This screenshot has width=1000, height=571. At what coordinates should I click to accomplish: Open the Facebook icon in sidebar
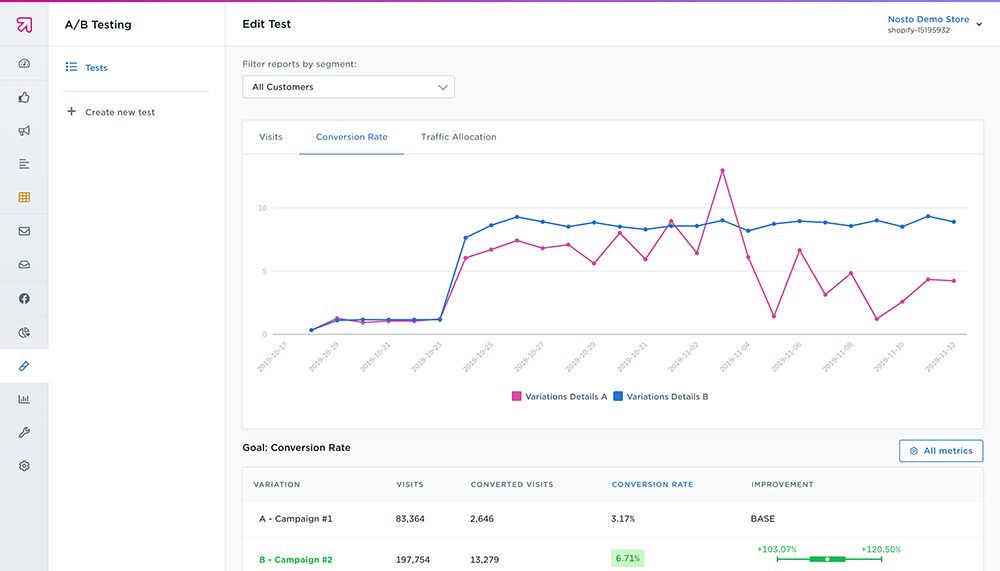(24, 298)
